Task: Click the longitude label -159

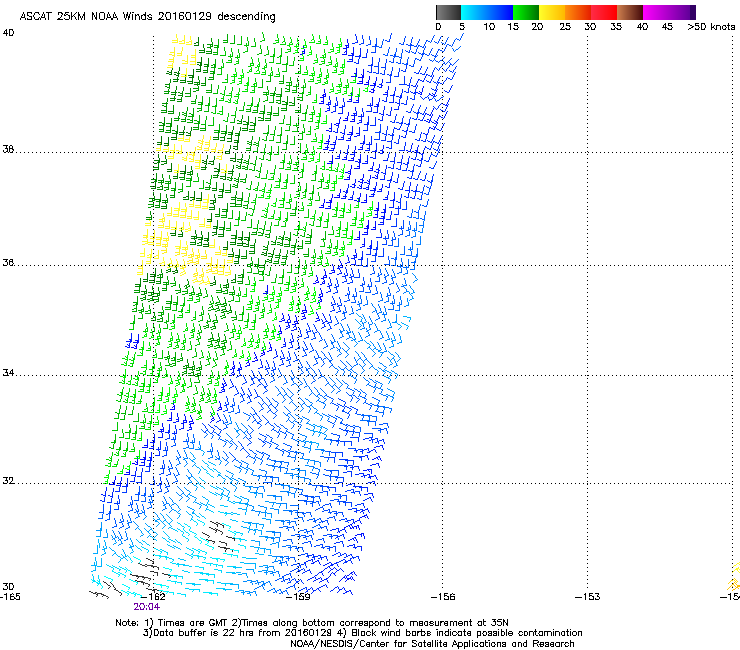Action: [299, 597]
